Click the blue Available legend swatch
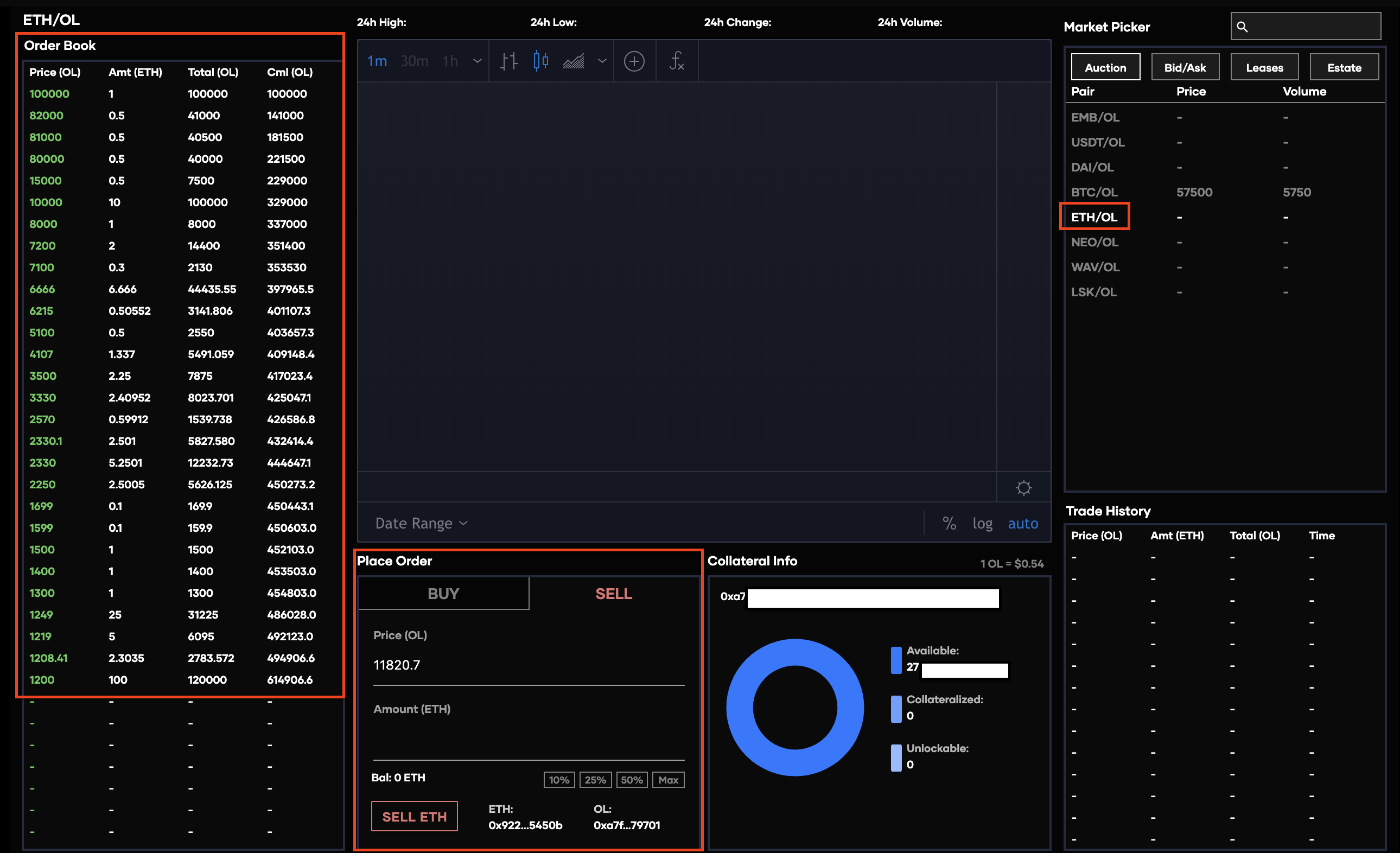Viewport: 1400px width, 853px height. 896,660
